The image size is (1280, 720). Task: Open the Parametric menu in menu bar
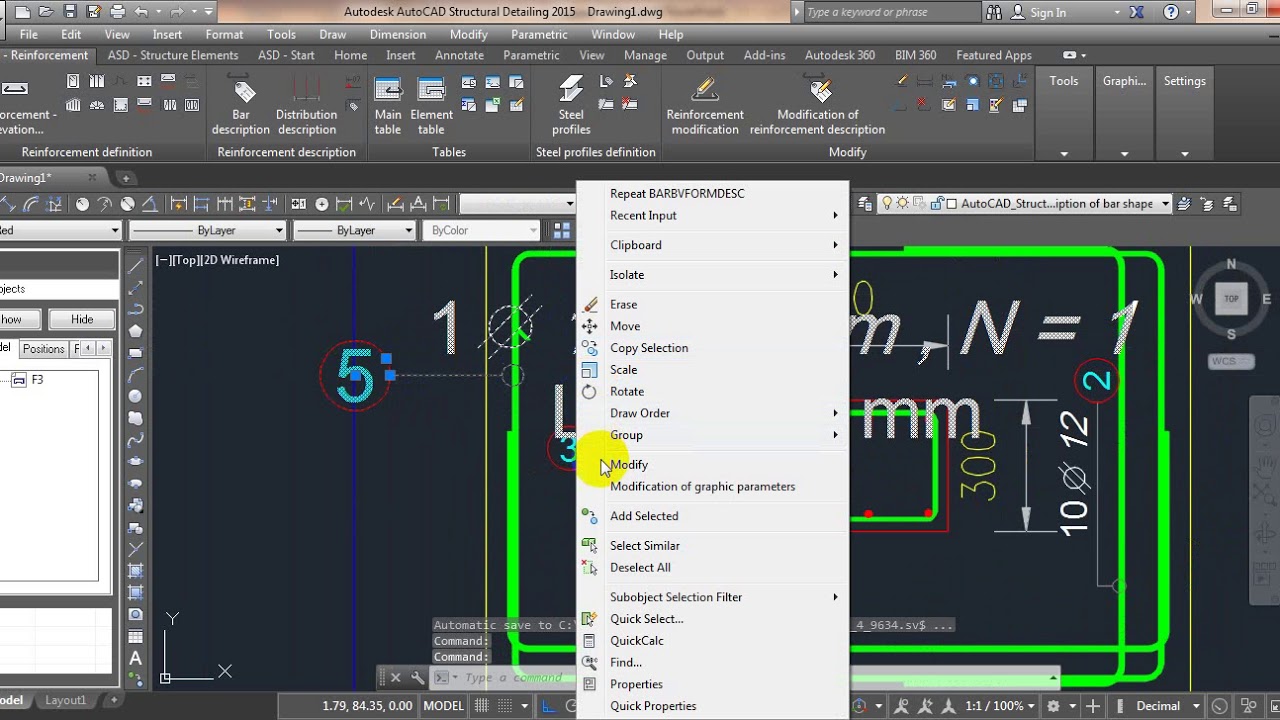(539, 34)
